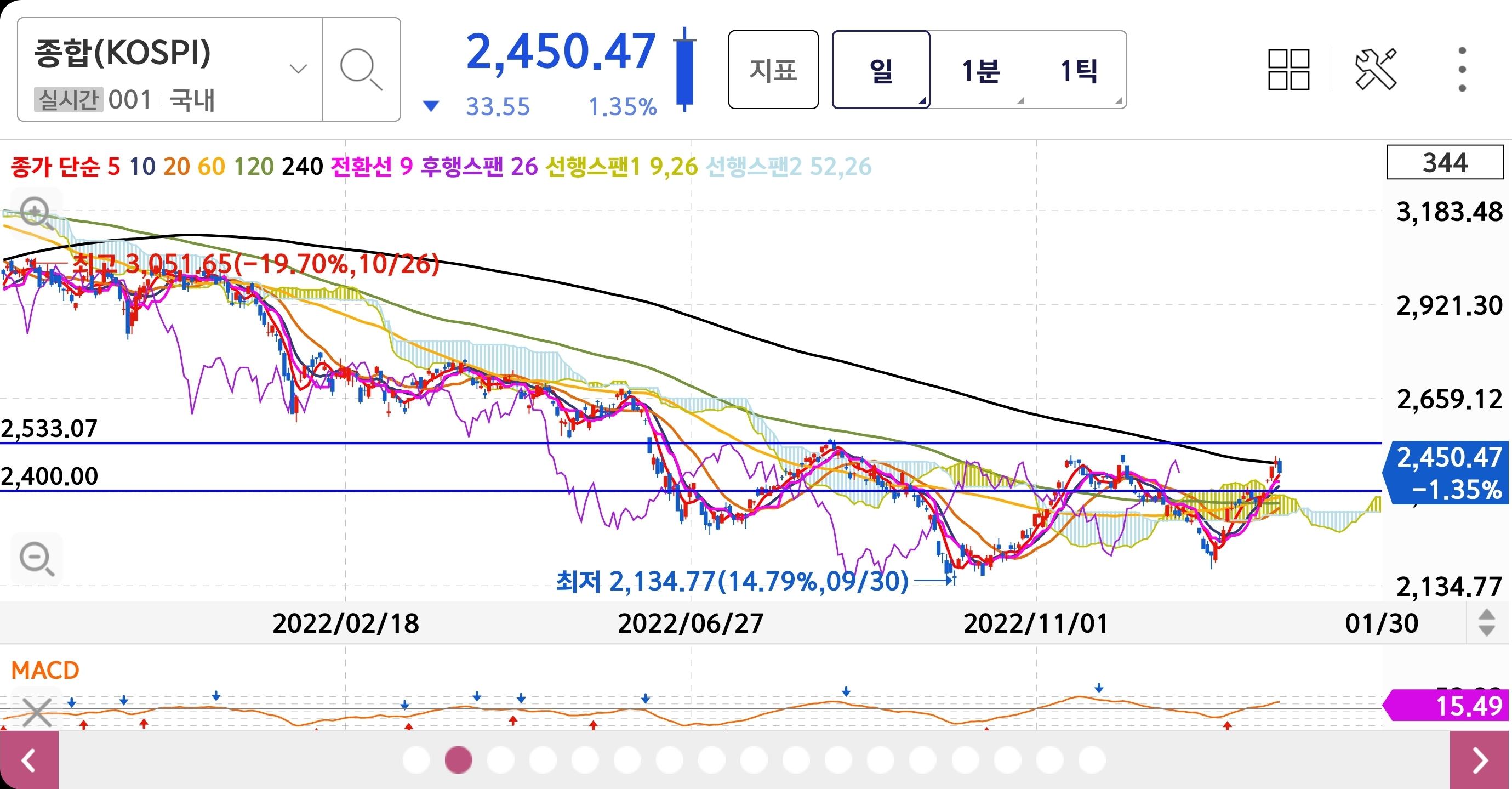The height and width of the screenshot is (789, 1512).
Task: Click the 344 candle count box
Action: point(1445,163)
